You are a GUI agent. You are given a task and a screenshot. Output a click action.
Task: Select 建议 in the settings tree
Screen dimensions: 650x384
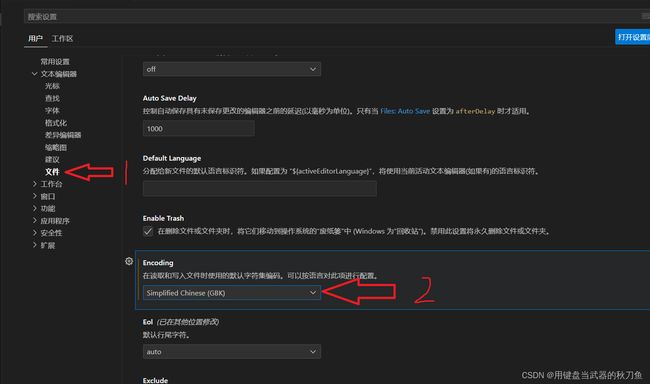point(52,159)
